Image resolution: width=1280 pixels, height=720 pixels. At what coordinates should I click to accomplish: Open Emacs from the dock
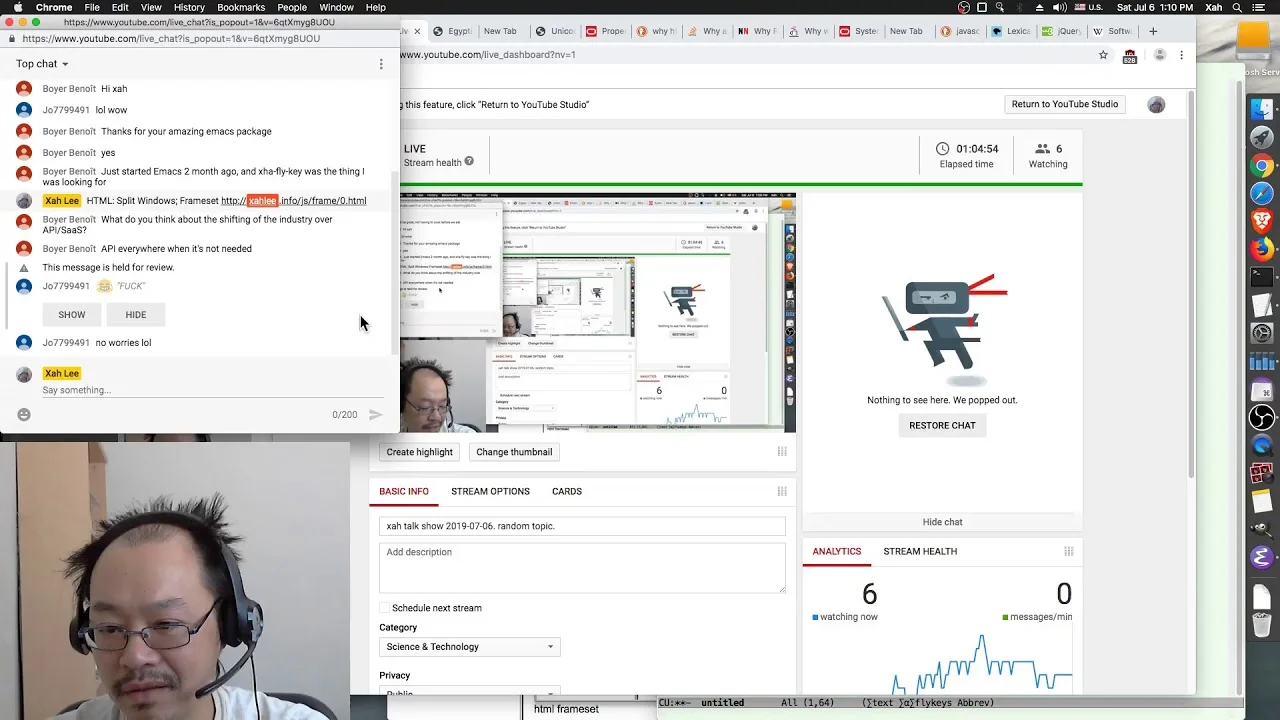(1262, 558)
